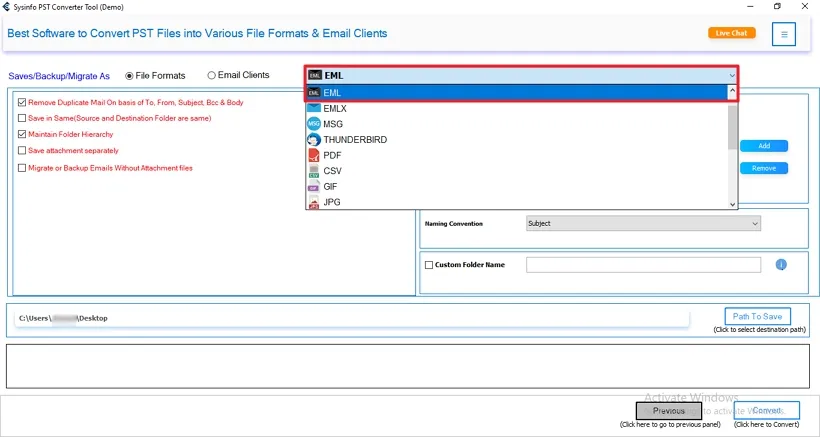Click the Path To Save button

coord(757,316)
